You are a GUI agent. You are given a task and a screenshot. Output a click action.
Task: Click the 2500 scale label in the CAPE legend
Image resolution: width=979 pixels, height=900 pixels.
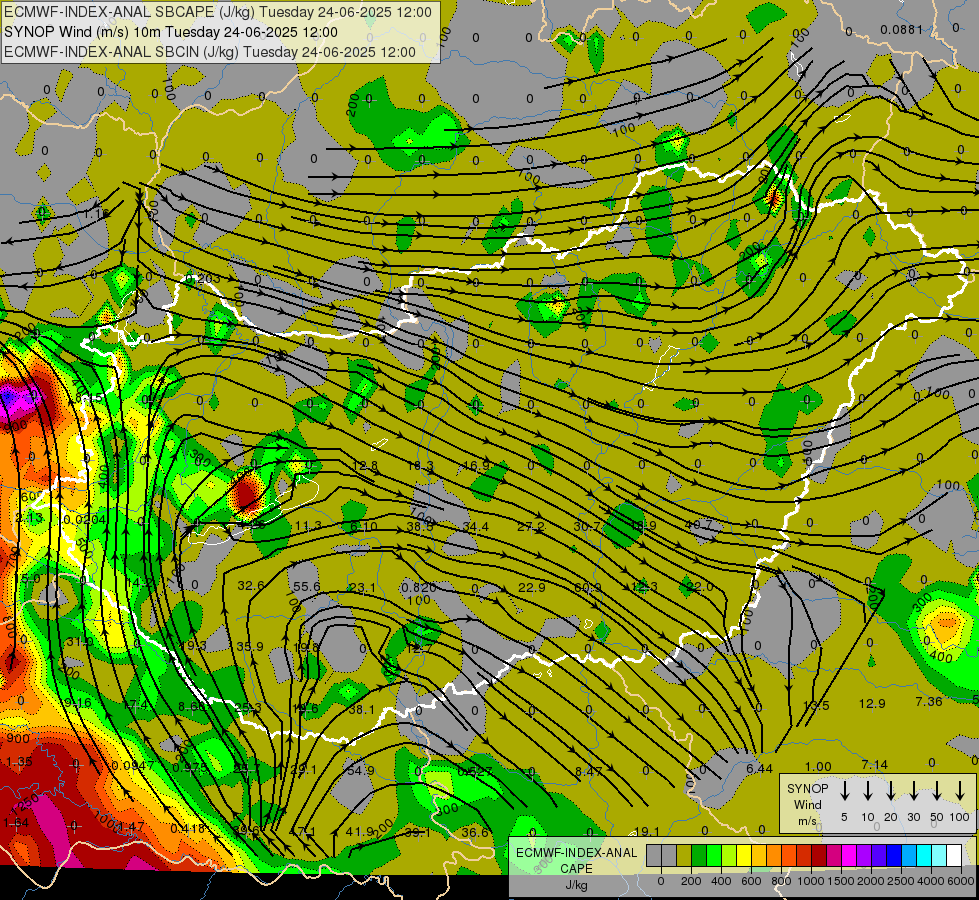[x=901, y=881]
